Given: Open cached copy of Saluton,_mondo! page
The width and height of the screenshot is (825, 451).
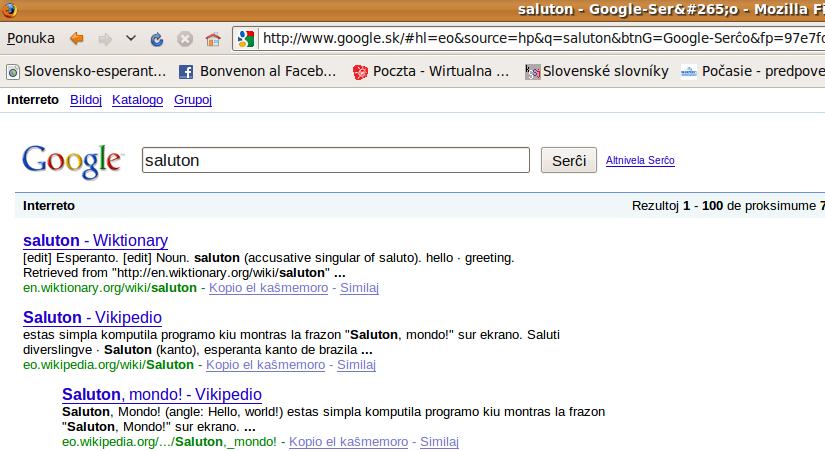Looking at the screenshot, I should (x=348, y=442).
